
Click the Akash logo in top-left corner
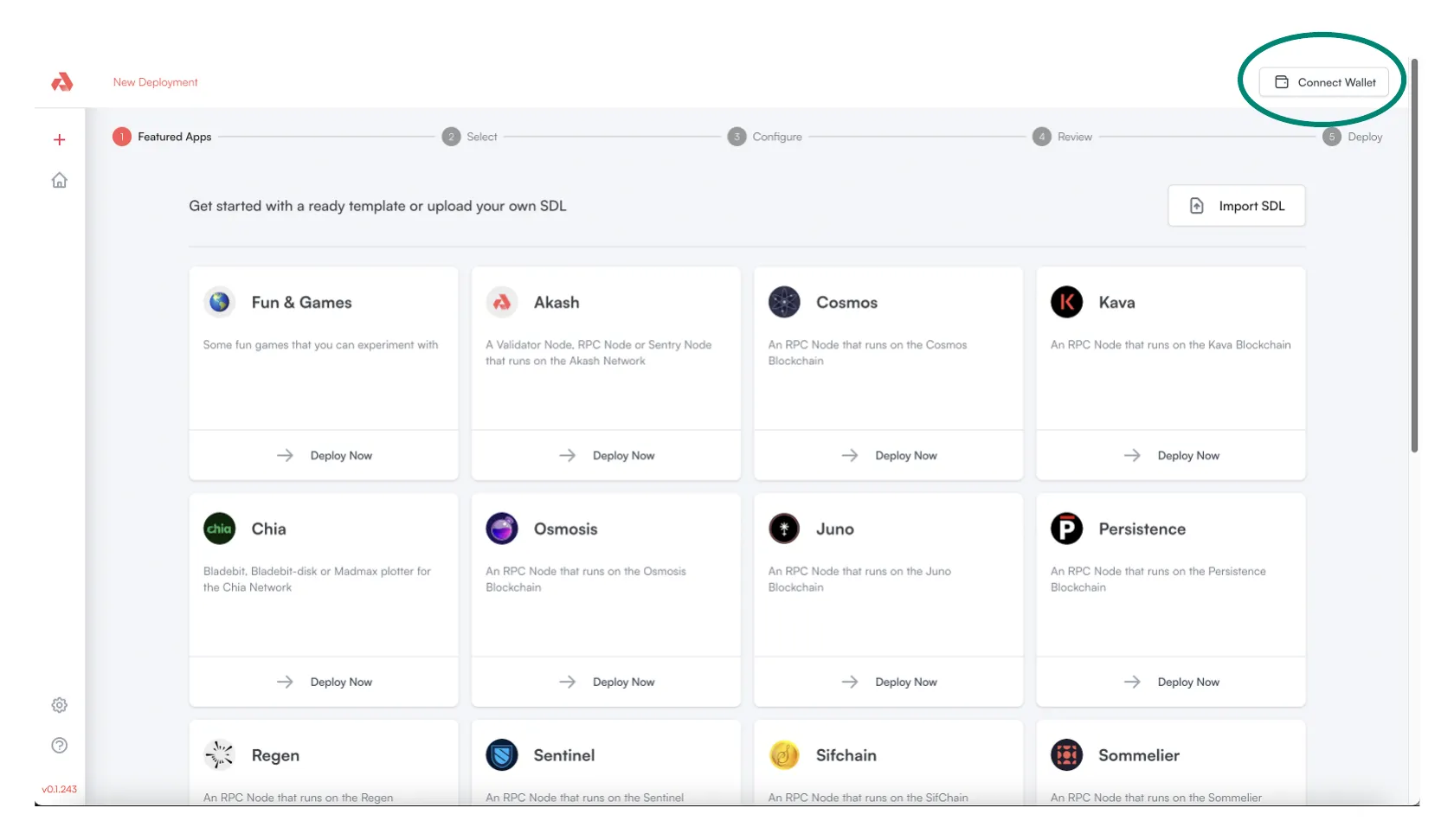coord(61,82)
